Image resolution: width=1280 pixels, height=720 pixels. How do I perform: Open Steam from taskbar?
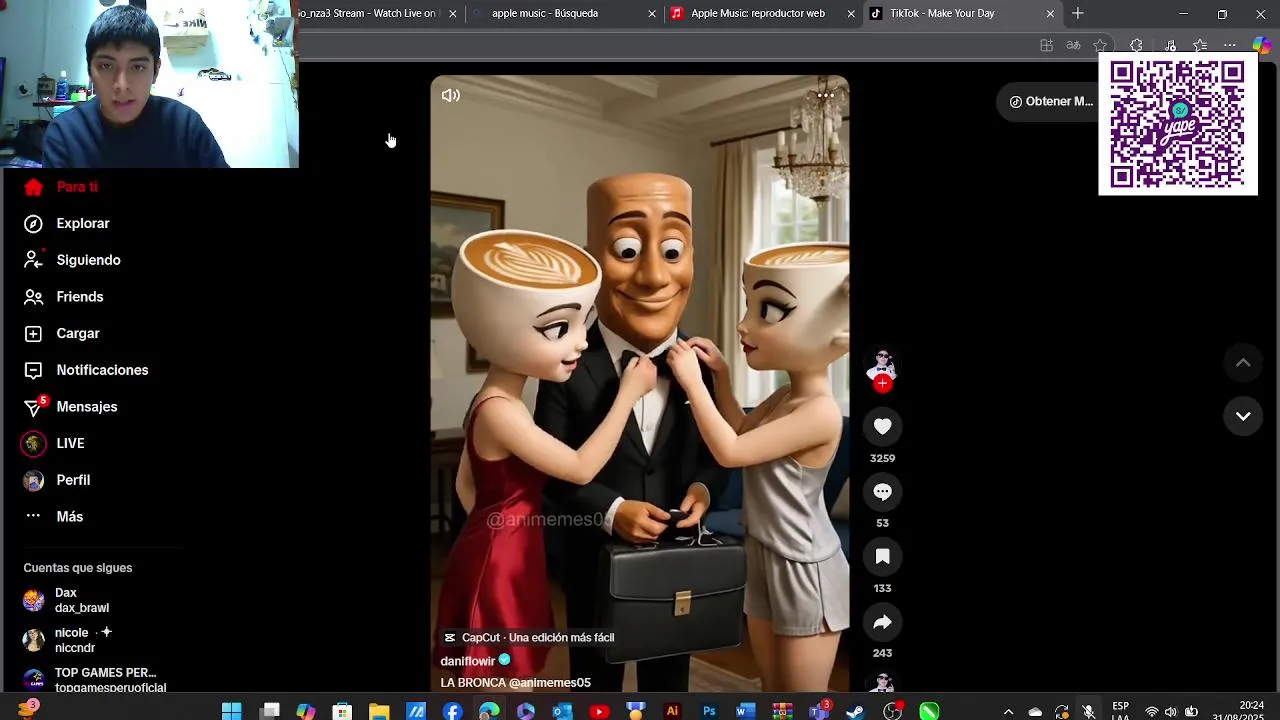856,711
